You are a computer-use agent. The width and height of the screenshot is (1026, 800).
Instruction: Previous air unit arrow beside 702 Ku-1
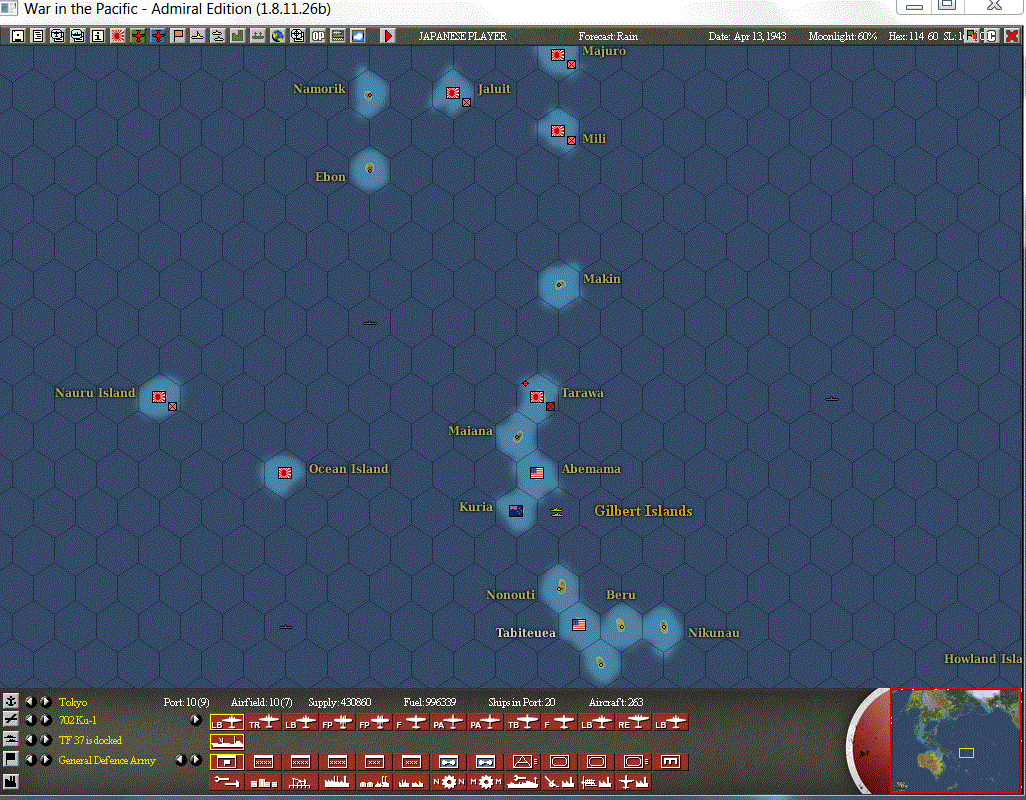coord(31,720)
